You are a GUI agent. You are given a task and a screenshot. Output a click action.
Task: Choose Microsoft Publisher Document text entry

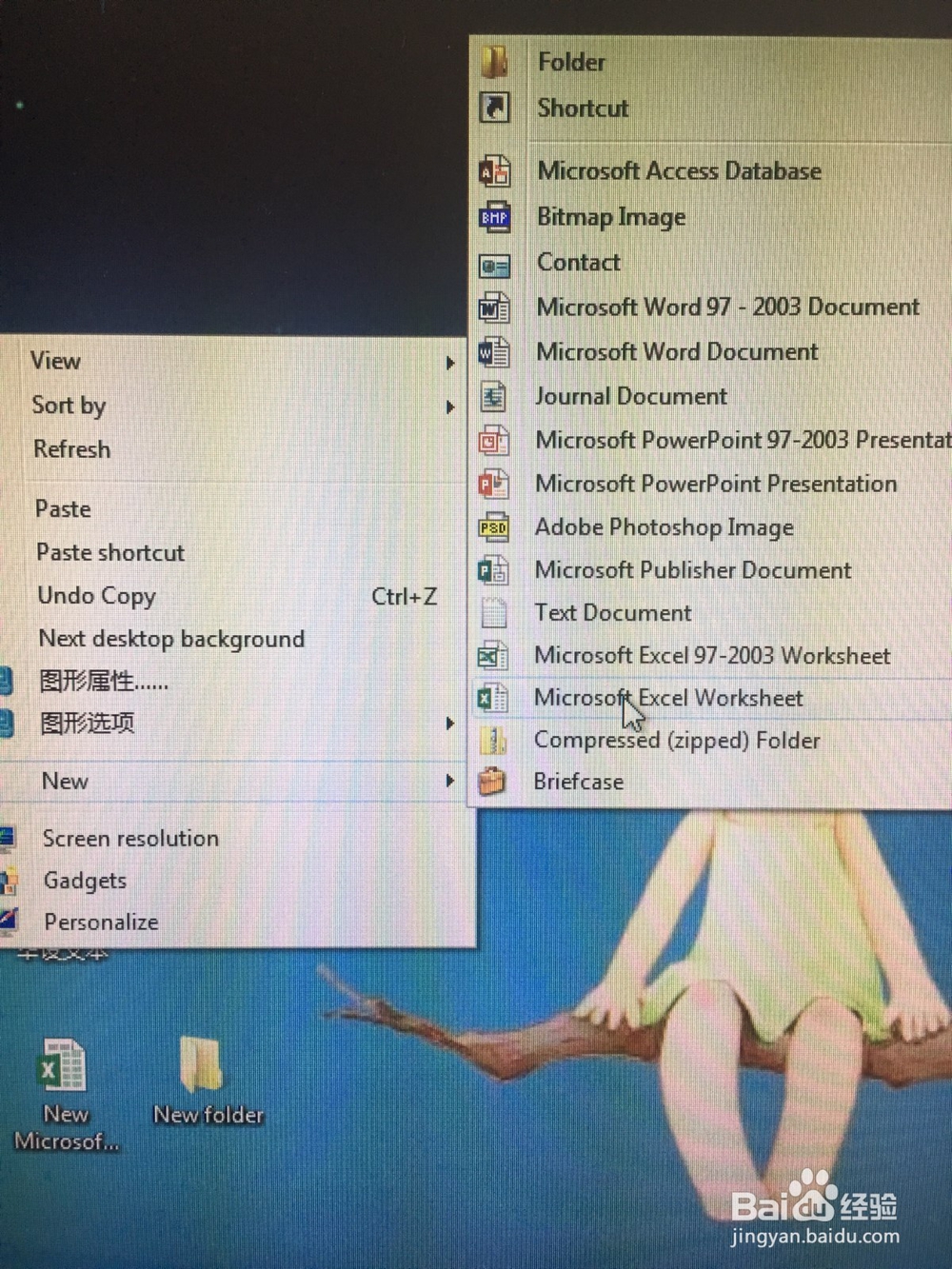coord(693,570)
